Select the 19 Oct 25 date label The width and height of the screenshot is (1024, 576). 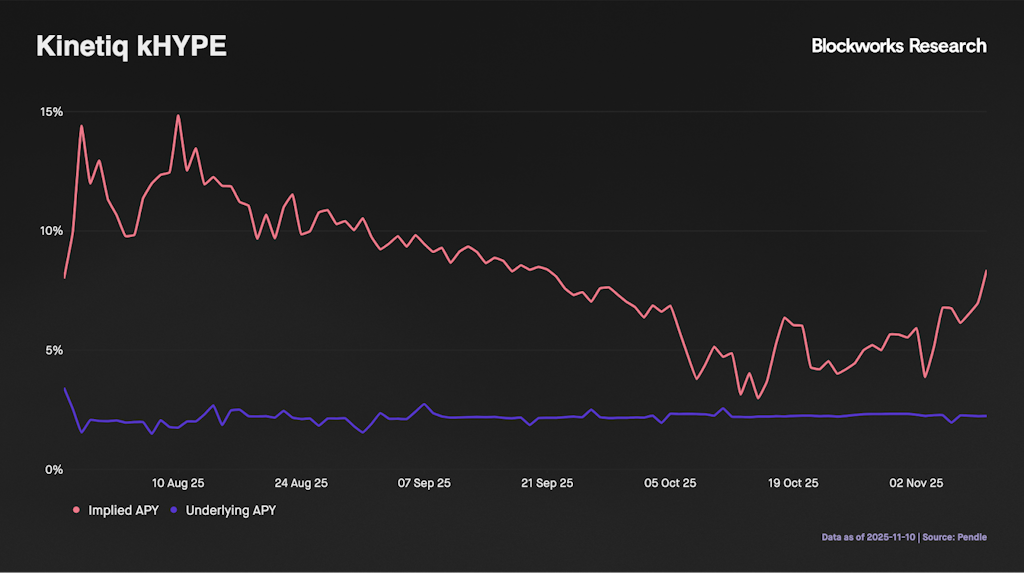(793, 483)
